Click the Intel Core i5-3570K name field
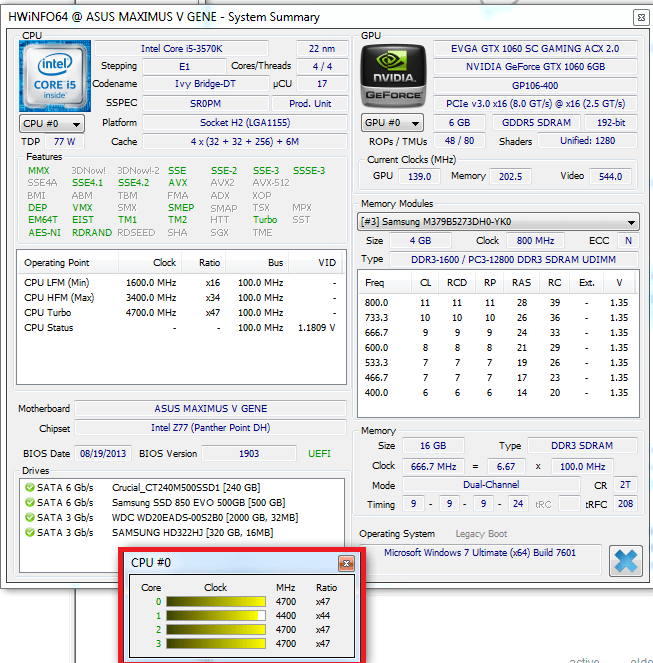 [181, 49]
